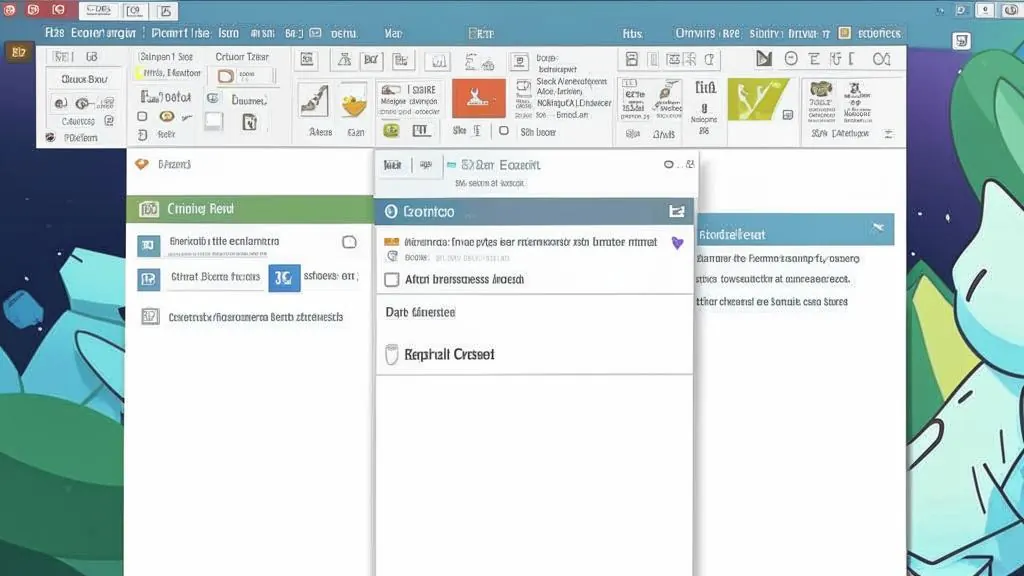Click the small orange square icon in the menu bar
1024x576 pixels.
point(844,33)
